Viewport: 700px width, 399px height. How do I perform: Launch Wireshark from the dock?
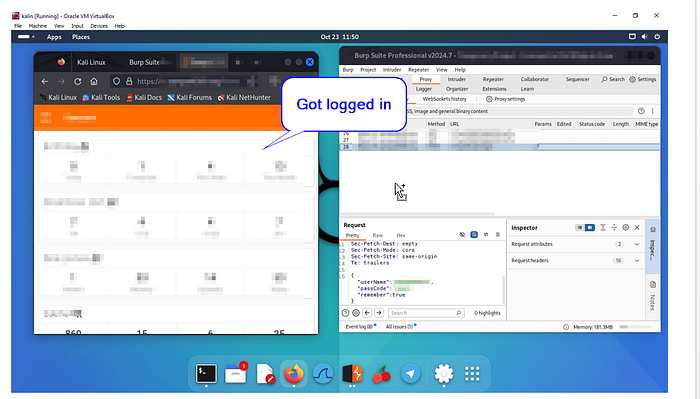(323, 374)
